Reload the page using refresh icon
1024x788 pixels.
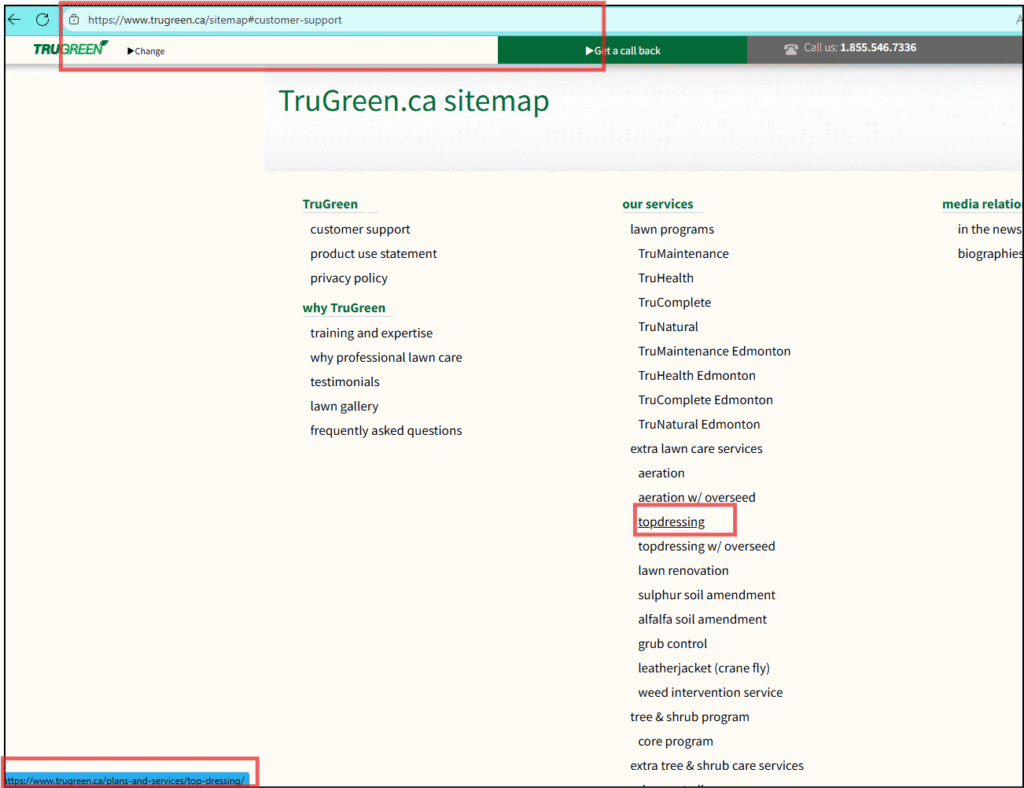click(41, 19)
